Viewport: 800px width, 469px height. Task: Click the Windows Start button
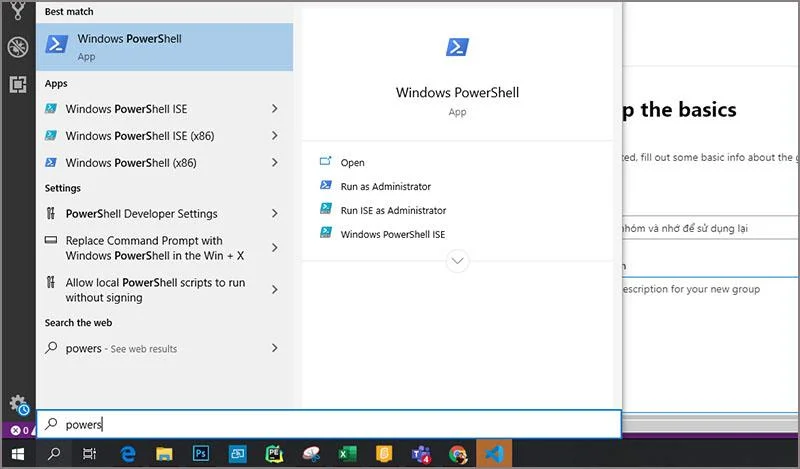point(18,454)
